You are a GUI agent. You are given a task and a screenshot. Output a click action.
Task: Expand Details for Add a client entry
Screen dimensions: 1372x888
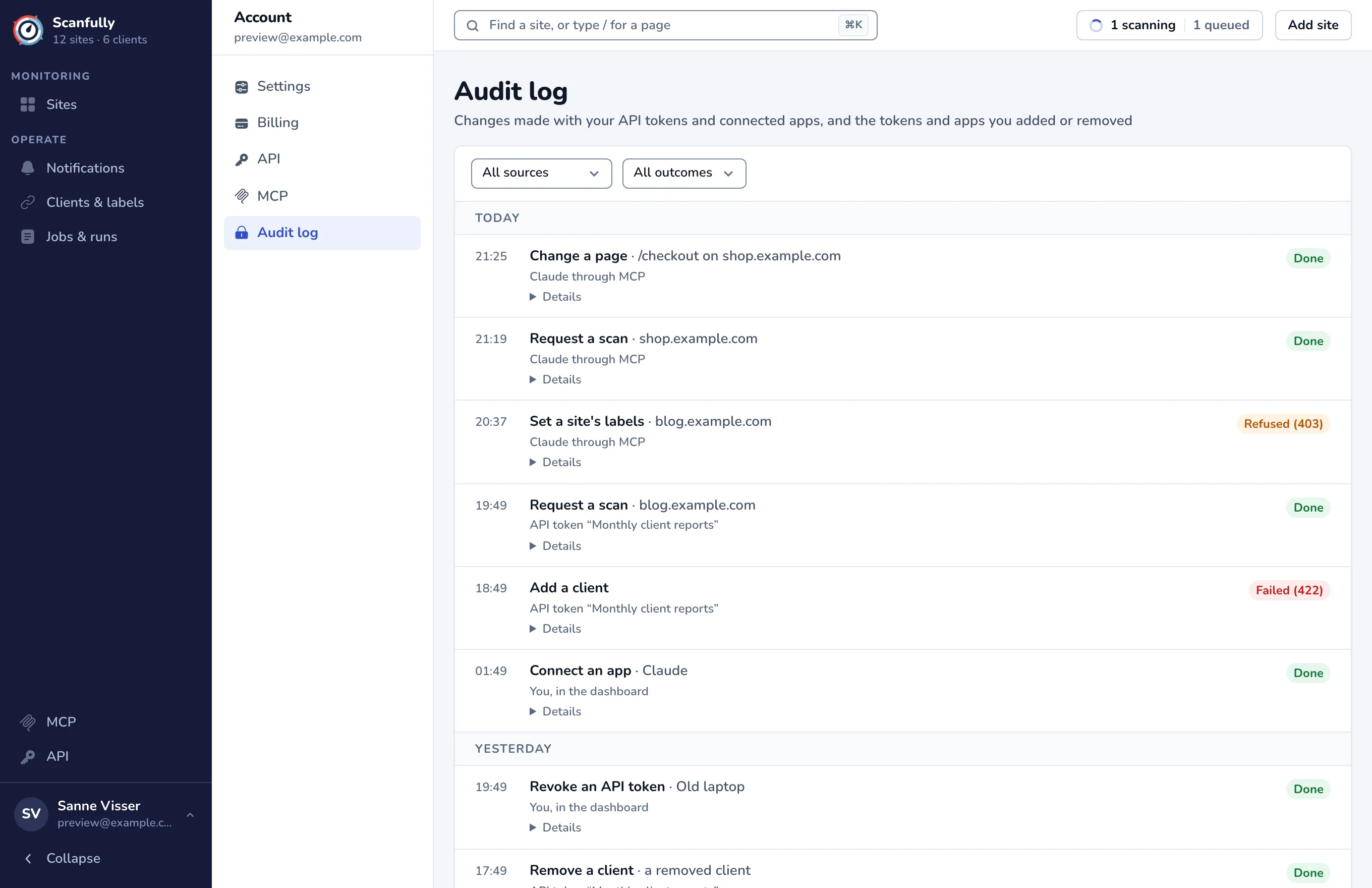click(x=555, y=629)
